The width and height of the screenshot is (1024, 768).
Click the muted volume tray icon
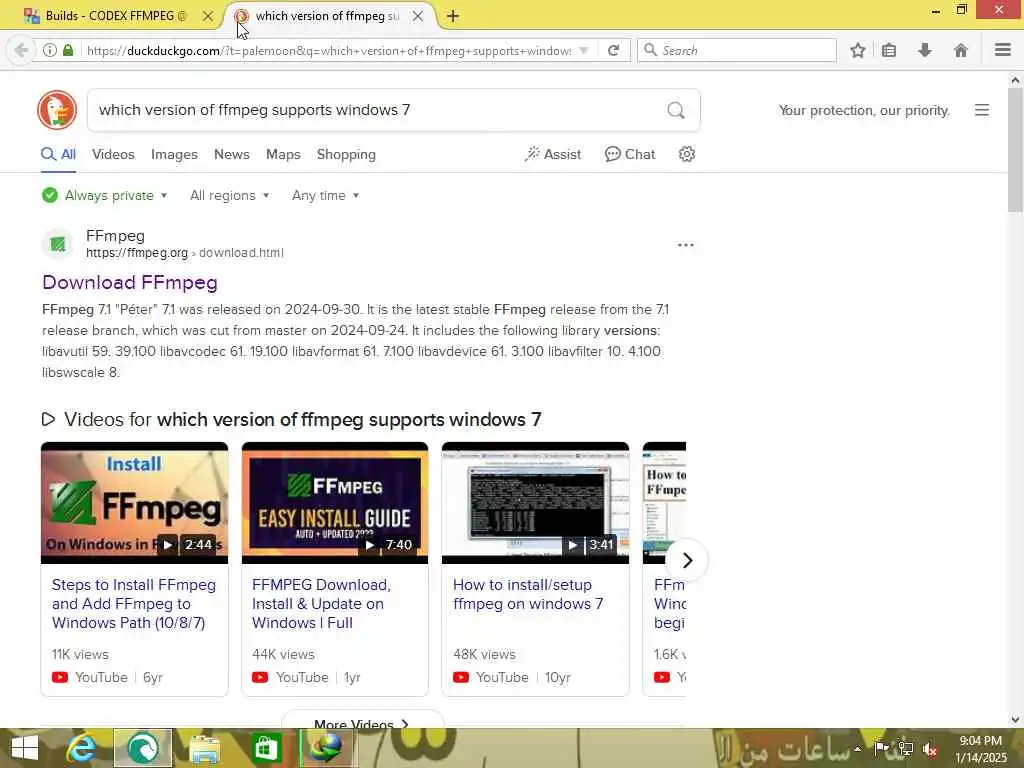pos(929,749)
